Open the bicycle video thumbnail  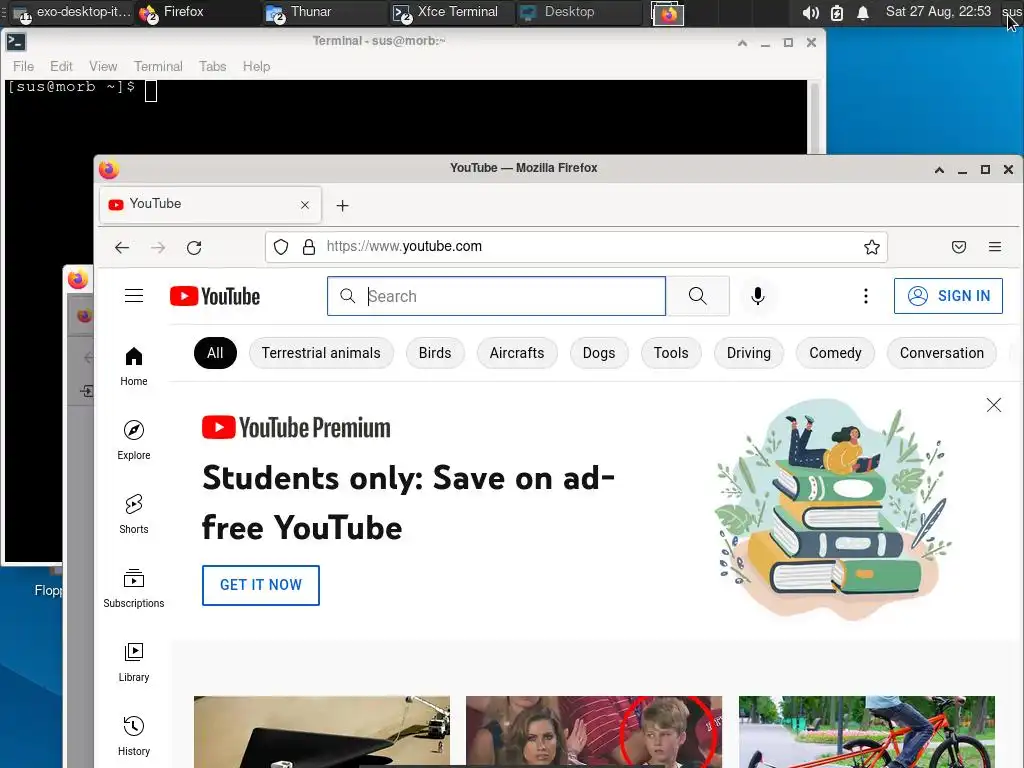pyautogui.click(x=867, y=731)
